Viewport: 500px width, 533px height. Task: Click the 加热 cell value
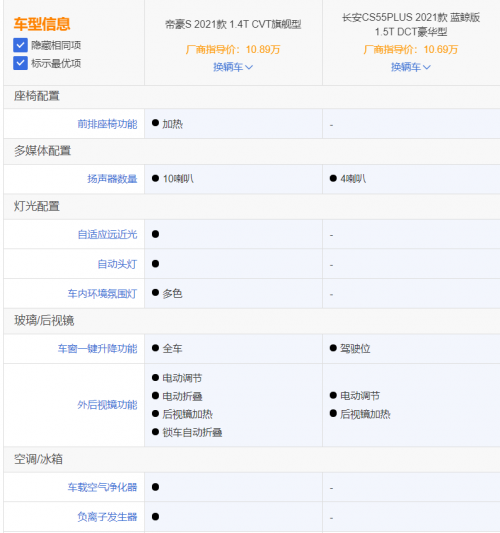coord(172,124)
